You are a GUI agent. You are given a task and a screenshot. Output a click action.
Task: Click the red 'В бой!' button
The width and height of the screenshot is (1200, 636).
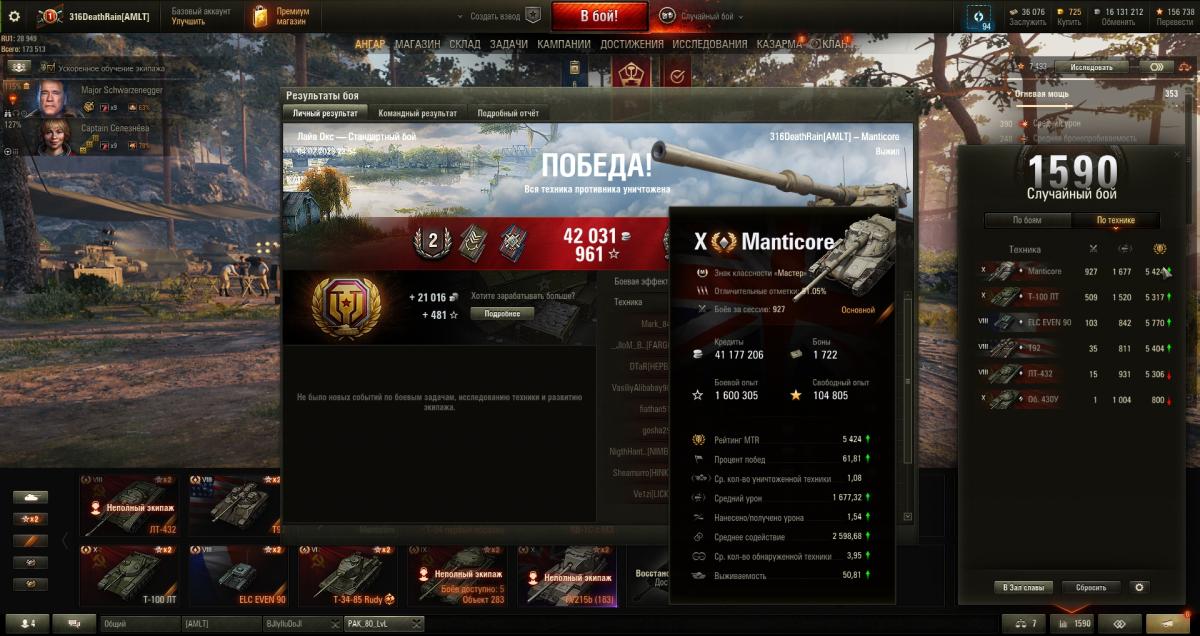click(x=599, y=16)
